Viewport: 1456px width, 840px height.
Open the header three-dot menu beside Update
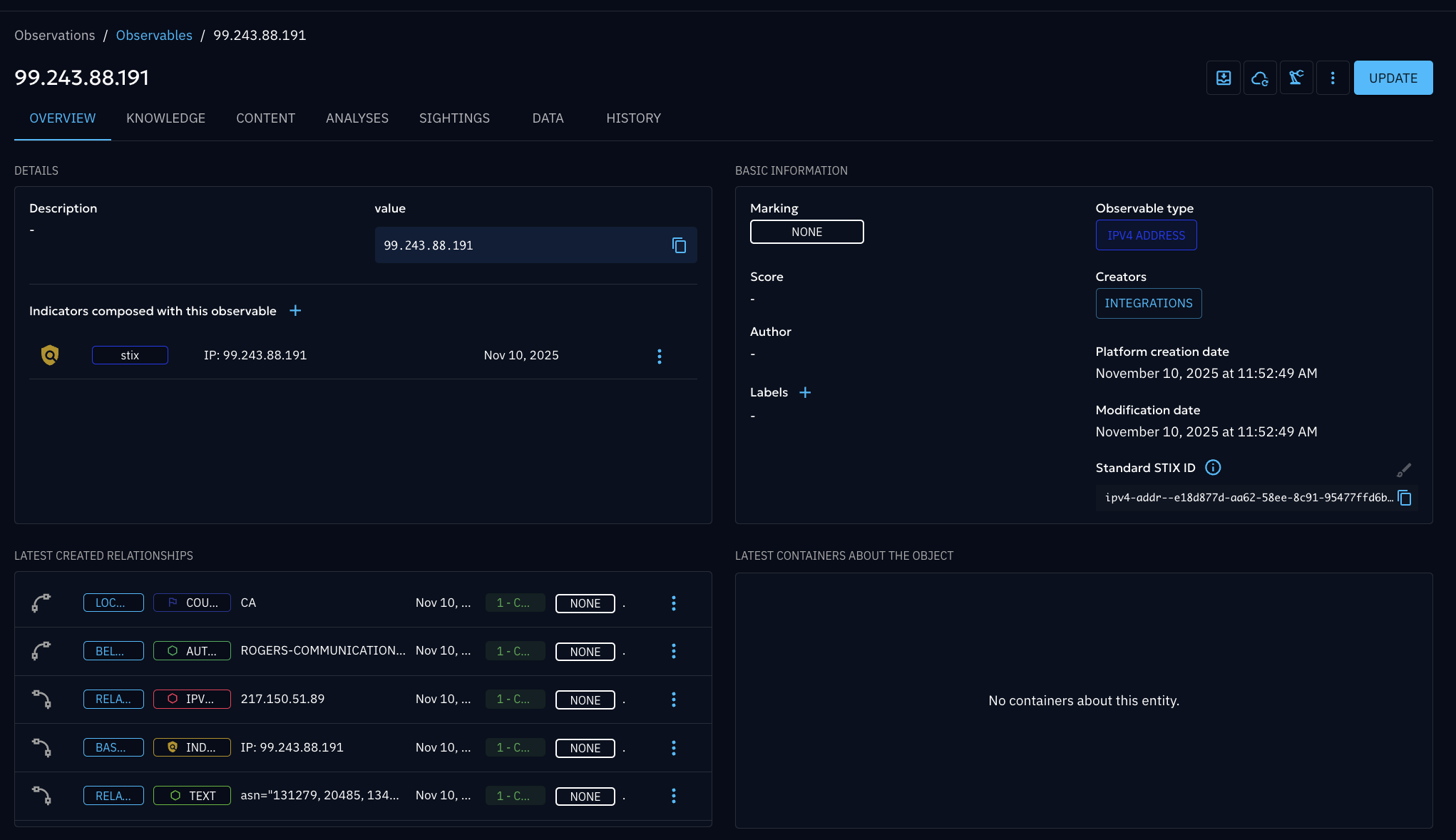(x=1333, y=78)
